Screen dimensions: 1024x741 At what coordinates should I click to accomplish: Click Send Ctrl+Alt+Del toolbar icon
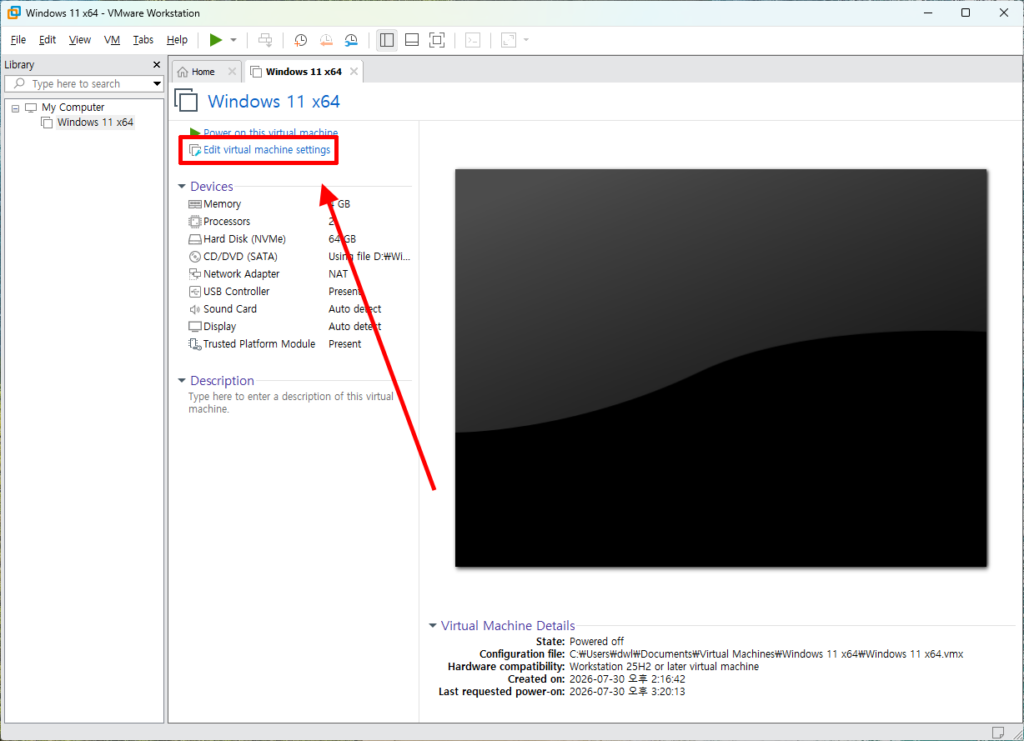[x=265, y=40]
